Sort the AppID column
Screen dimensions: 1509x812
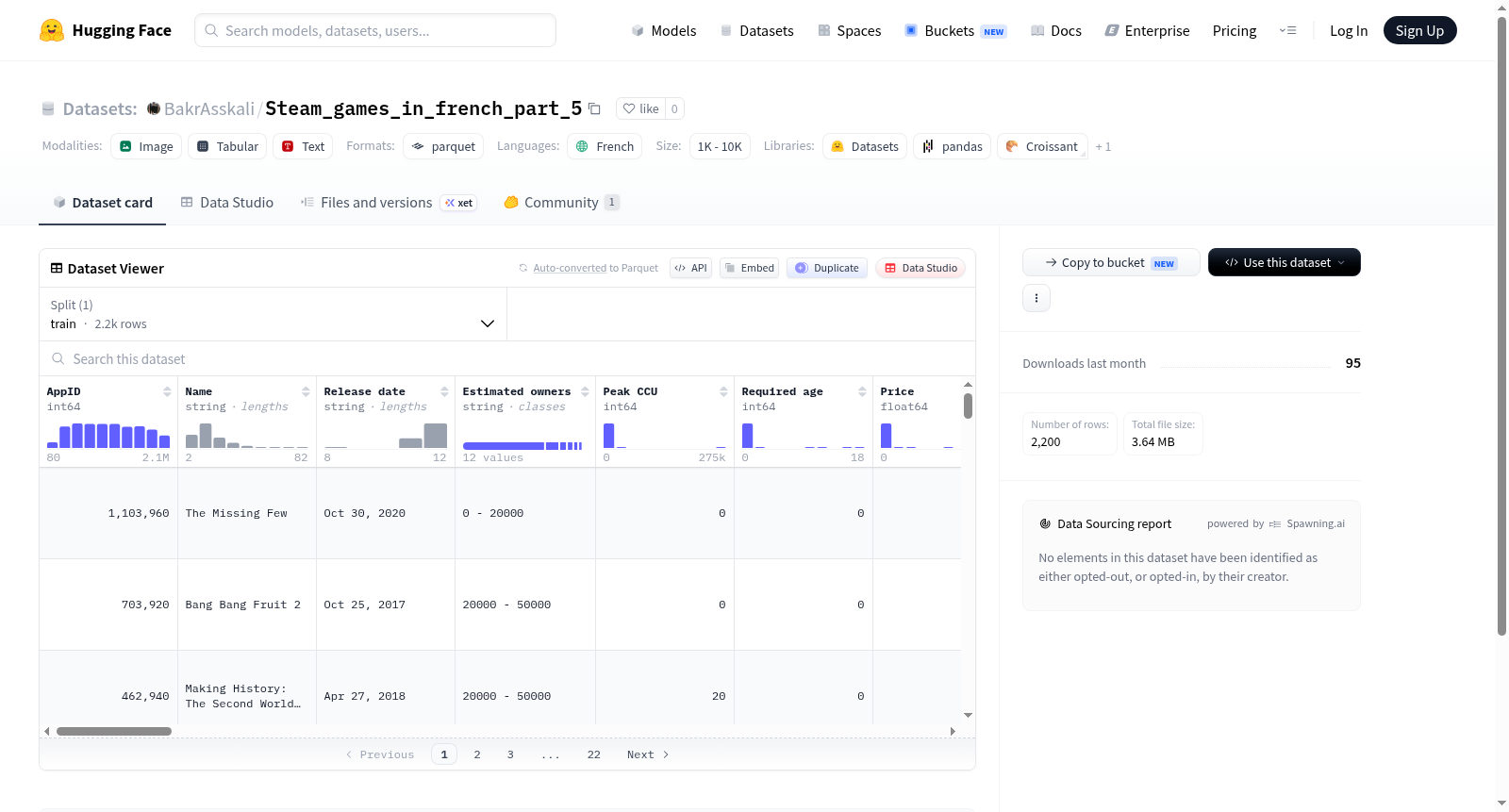coord(167,391)
